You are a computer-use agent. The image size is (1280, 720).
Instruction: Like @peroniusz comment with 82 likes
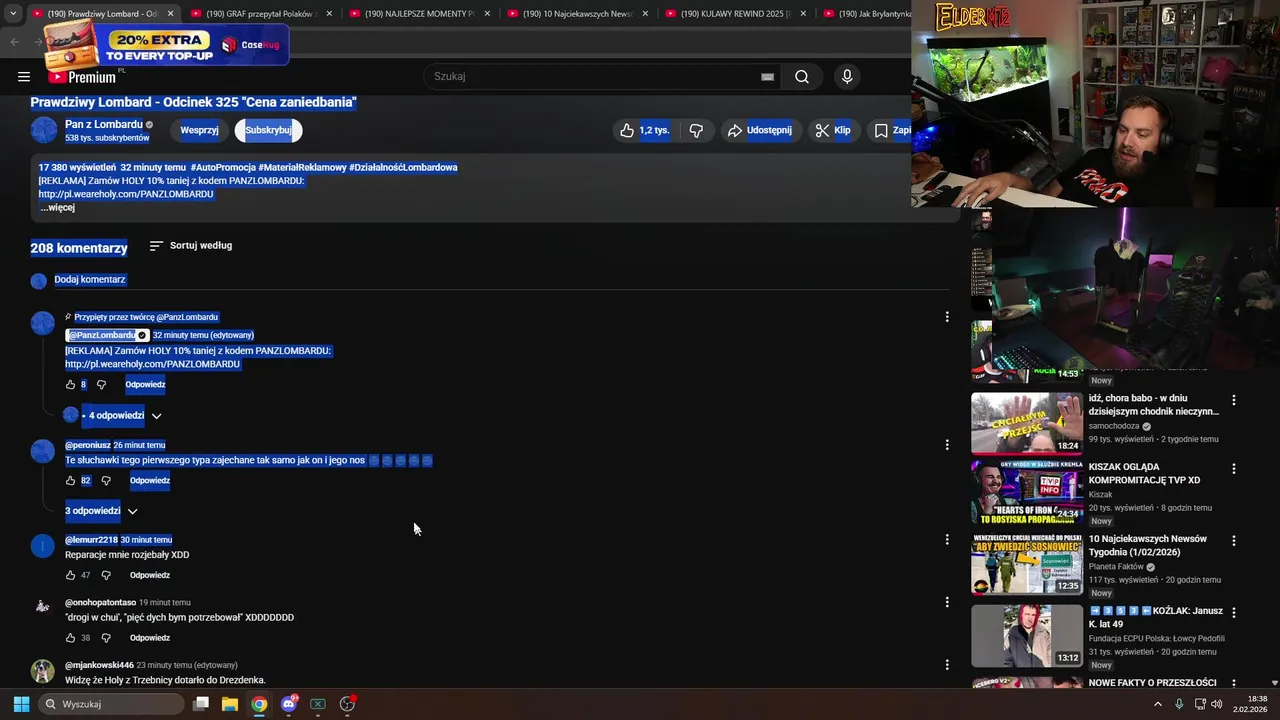coord(70,480)
